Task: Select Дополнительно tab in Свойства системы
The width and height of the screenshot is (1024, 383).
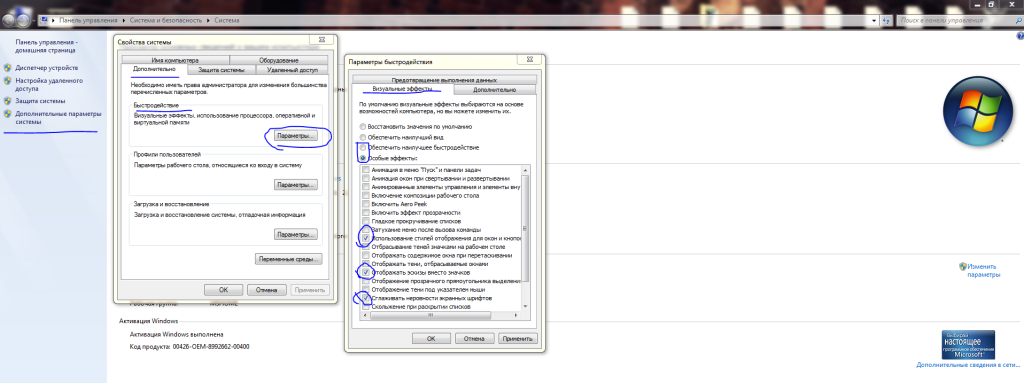Action: click(x=154, y=69)
